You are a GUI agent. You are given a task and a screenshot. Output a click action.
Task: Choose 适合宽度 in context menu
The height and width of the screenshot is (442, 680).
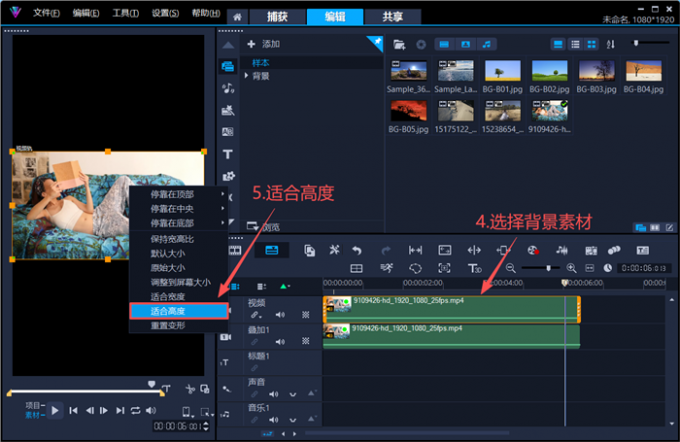click(179, 297)
